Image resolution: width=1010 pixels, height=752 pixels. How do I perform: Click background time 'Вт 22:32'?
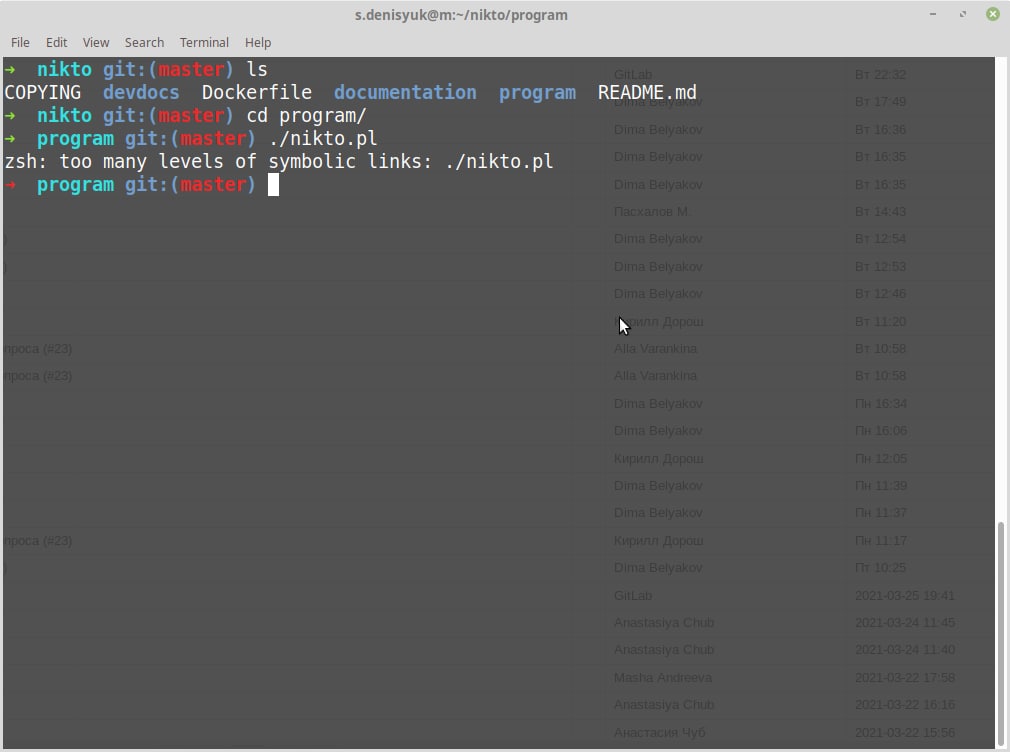pos(880,75)
